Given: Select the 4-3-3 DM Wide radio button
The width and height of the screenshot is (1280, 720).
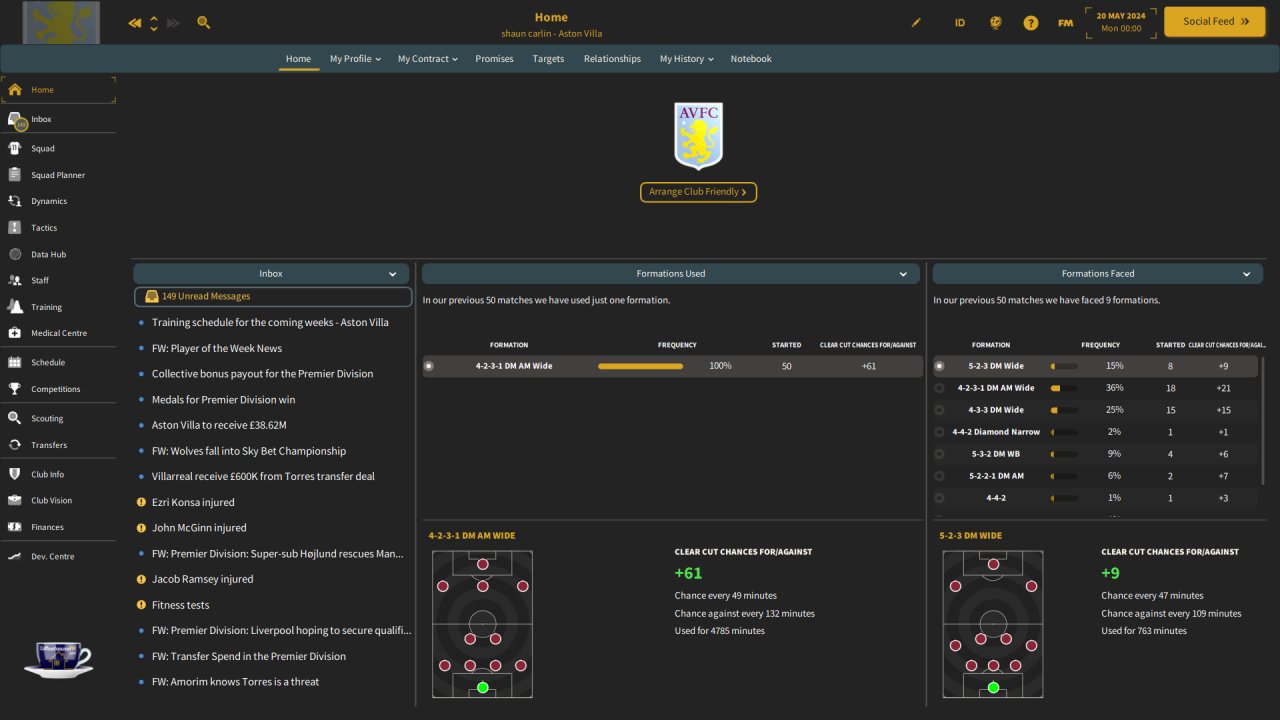Looking at the screenshot, I should pos(939,410).
